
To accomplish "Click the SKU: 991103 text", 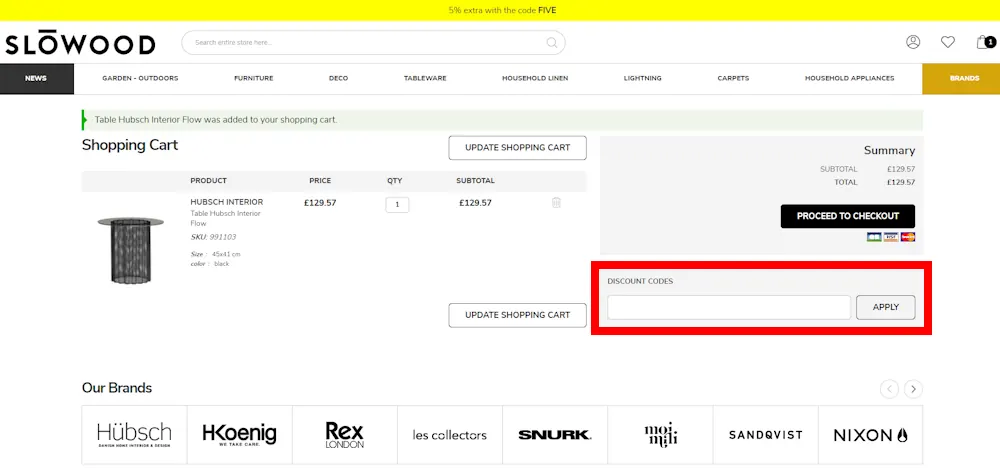I will (x=213, y=237).
